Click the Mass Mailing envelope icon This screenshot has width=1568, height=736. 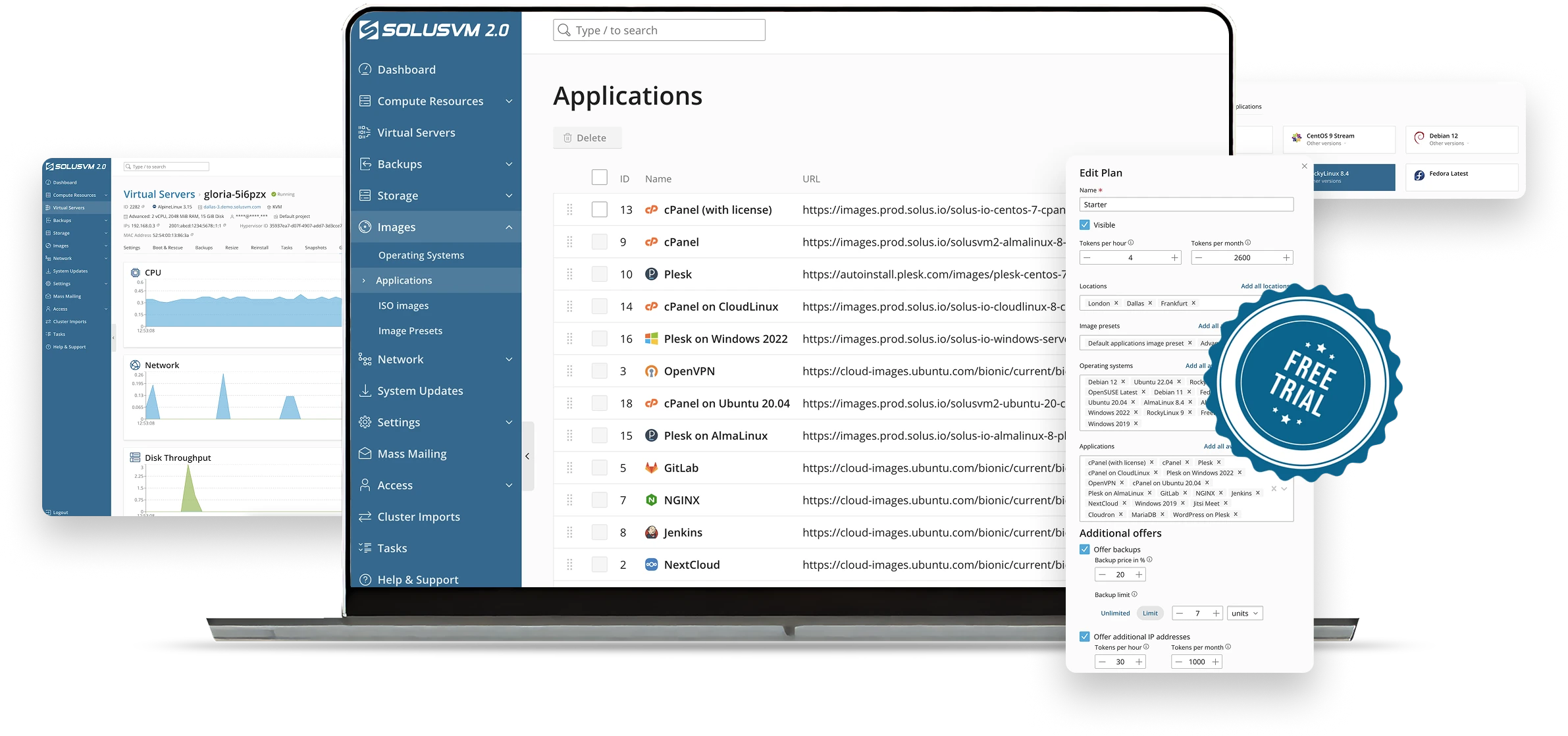[x=365, y=454]
